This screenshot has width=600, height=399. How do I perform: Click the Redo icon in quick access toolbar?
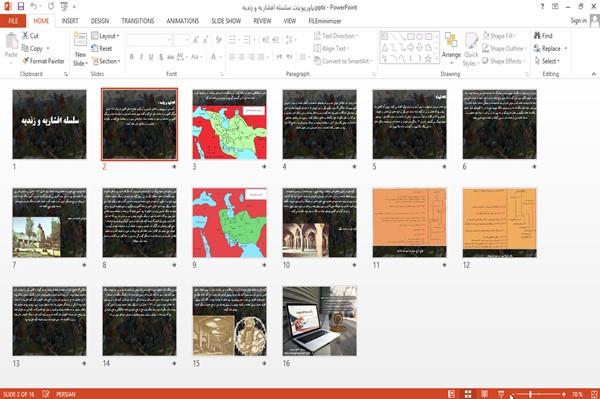point(51,7)
